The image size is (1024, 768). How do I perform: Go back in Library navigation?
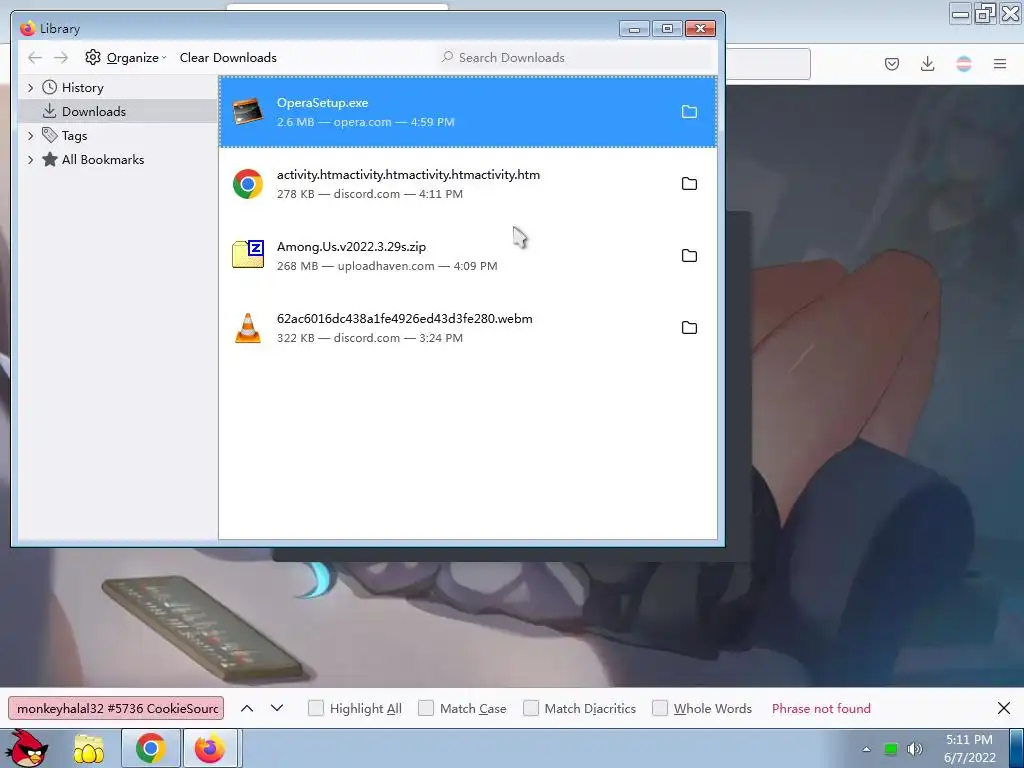(x=35, y=57)
